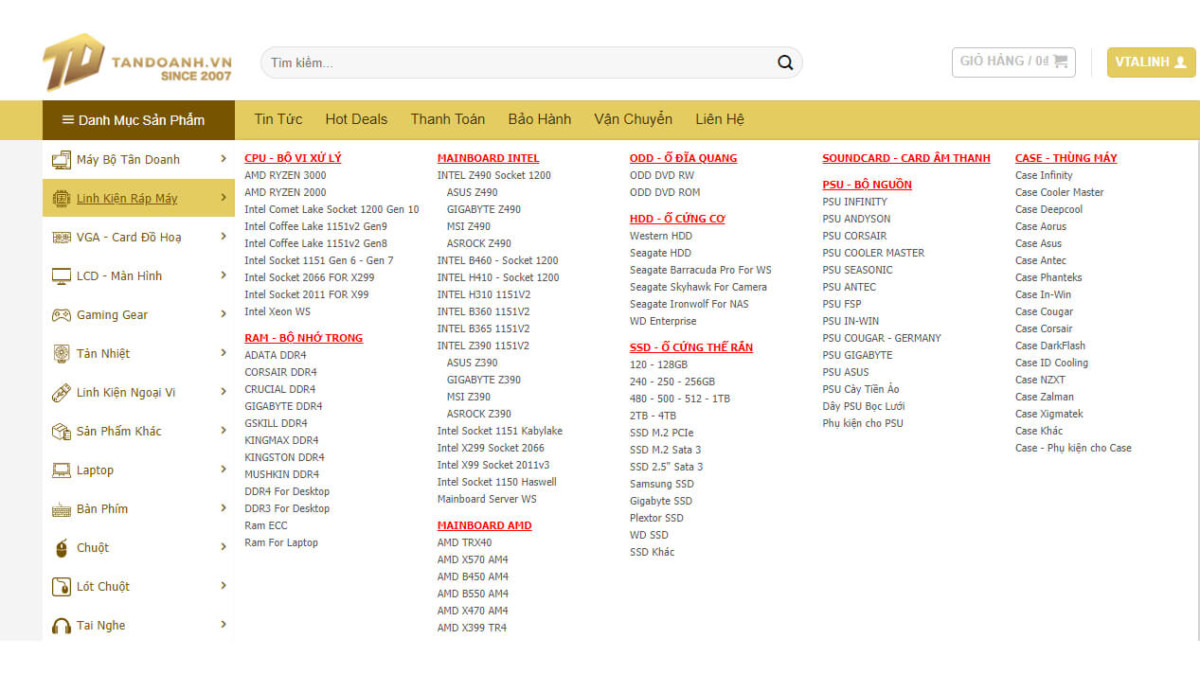Click the monitor icon for LCD - Màn Hình
1200x674 pixels.
point(61,276)
